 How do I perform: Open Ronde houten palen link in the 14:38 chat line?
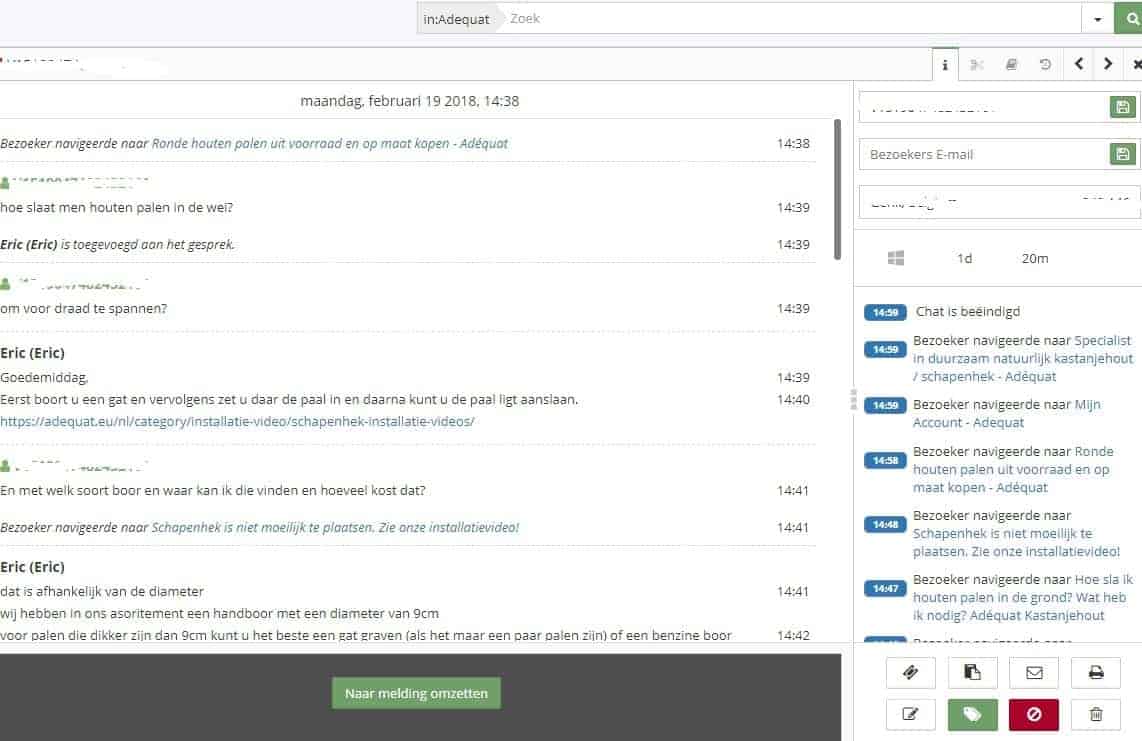point(329,144)
